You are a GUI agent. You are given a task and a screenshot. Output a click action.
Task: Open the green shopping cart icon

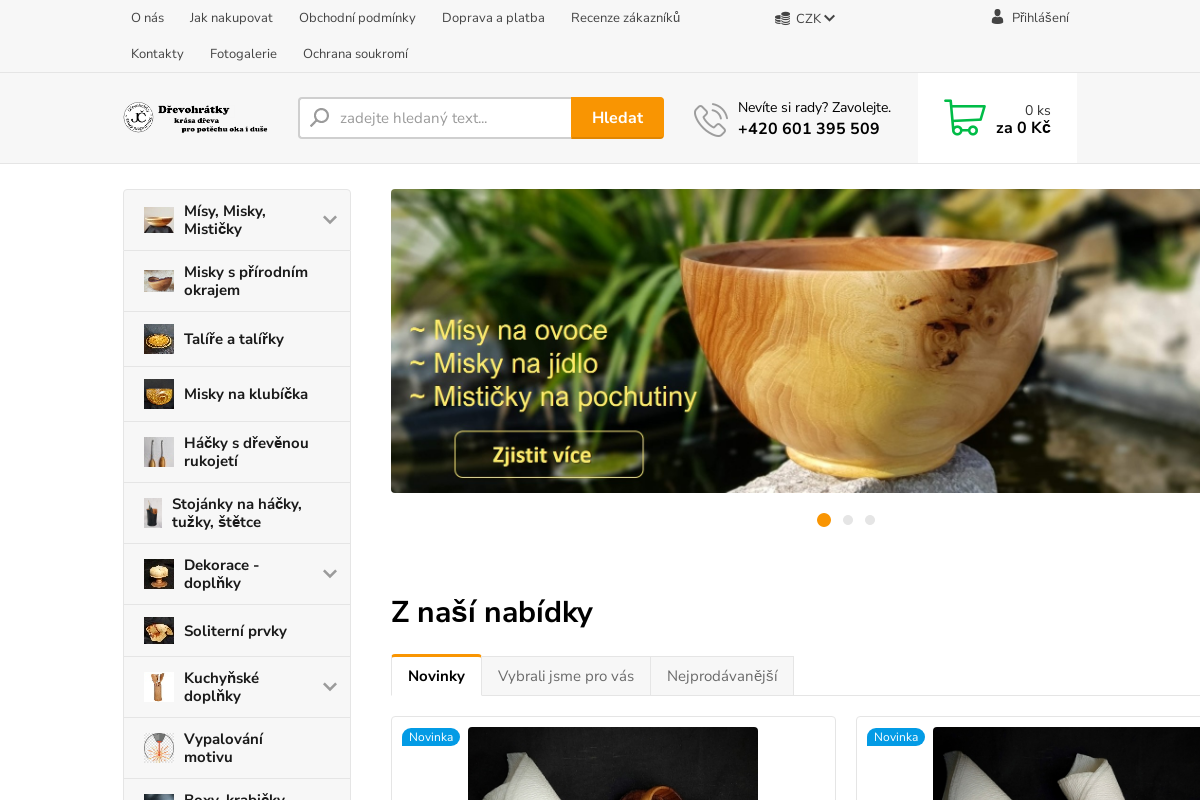(965, 117)
